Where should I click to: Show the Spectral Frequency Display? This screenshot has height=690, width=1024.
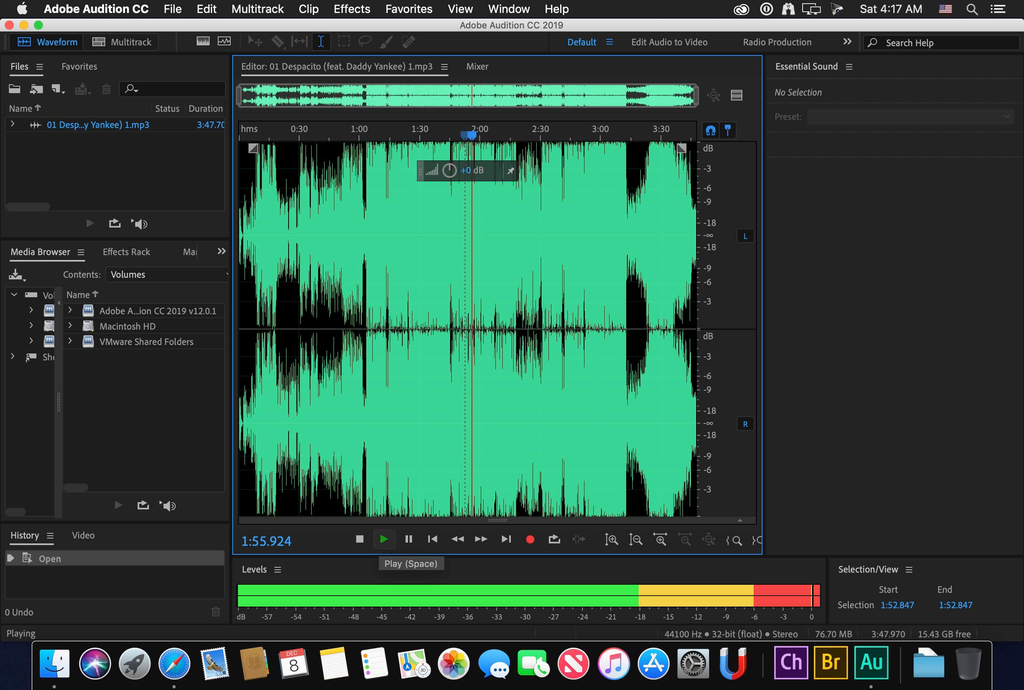[x=203, y=42]
